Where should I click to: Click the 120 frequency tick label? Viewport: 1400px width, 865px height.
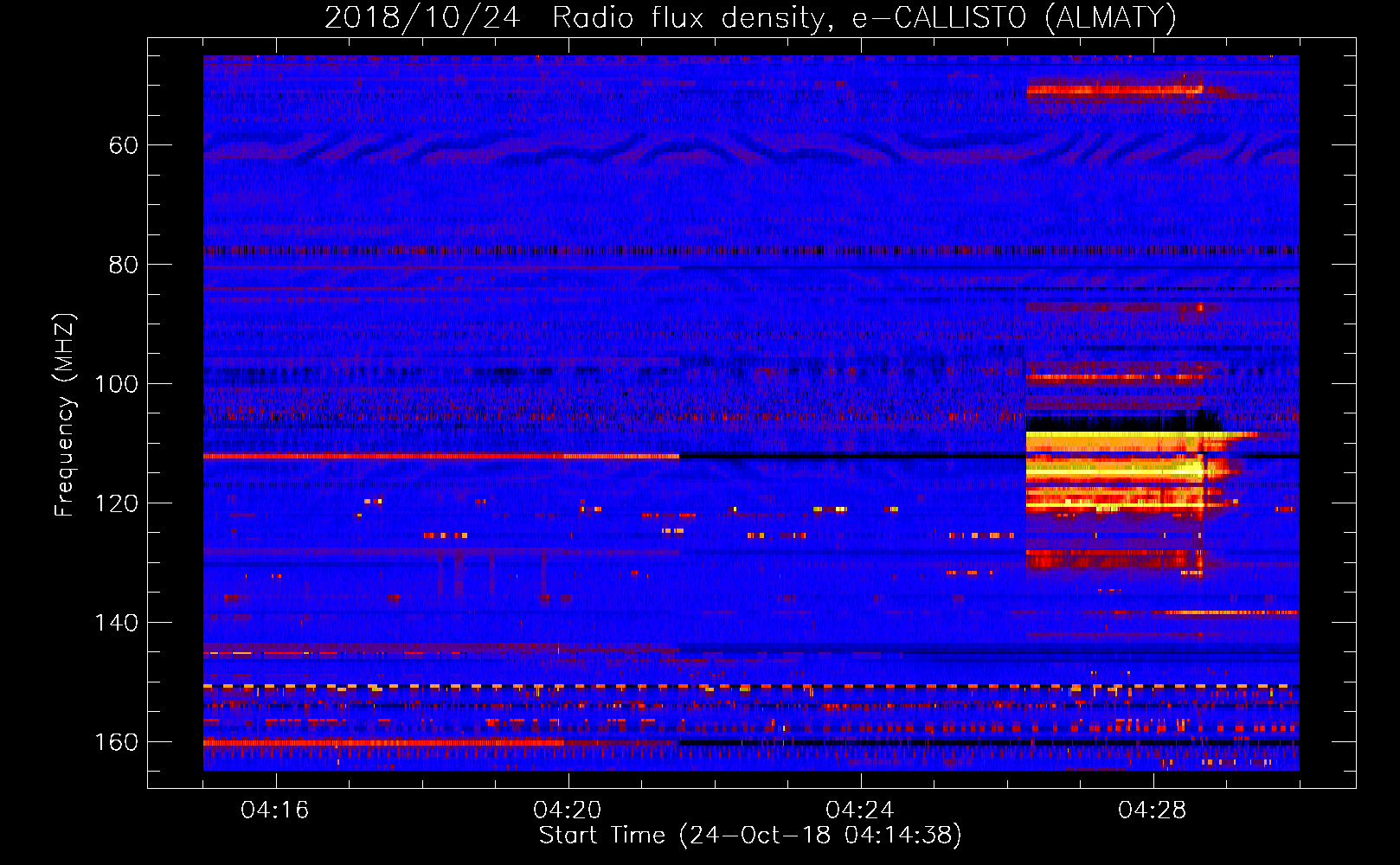116,503
